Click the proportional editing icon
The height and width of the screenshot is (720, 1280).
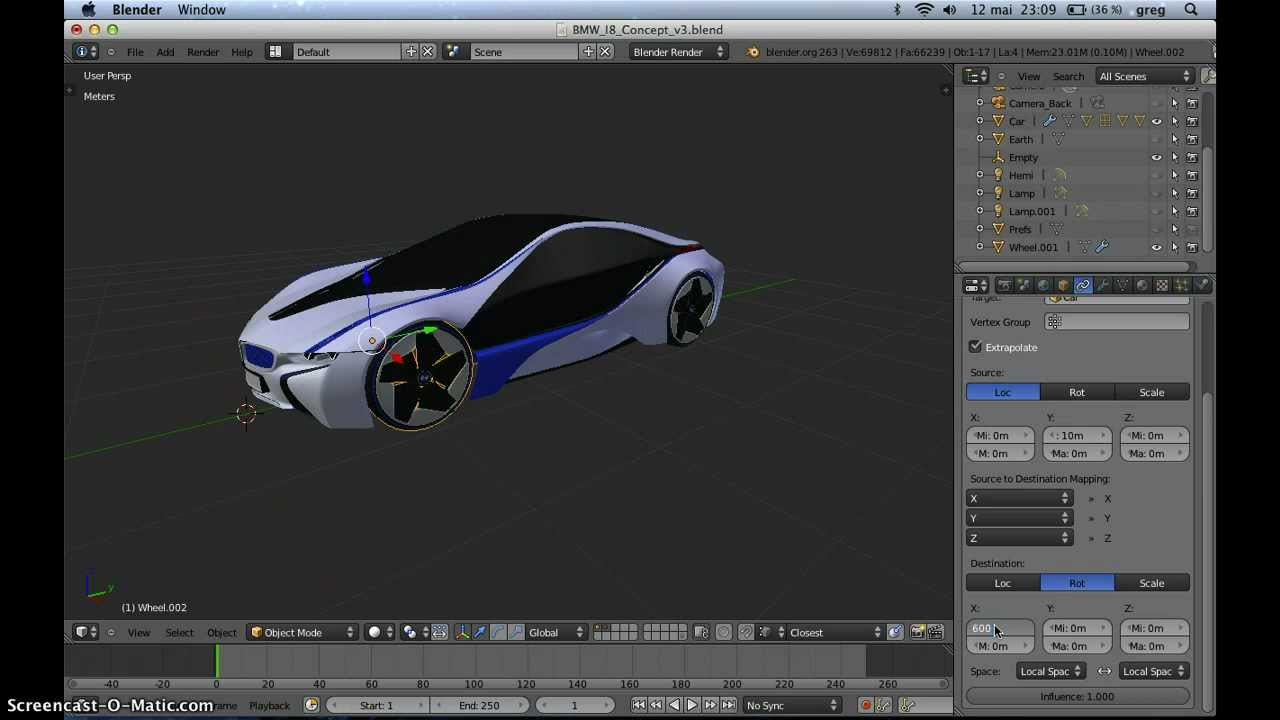click(724, 632)
